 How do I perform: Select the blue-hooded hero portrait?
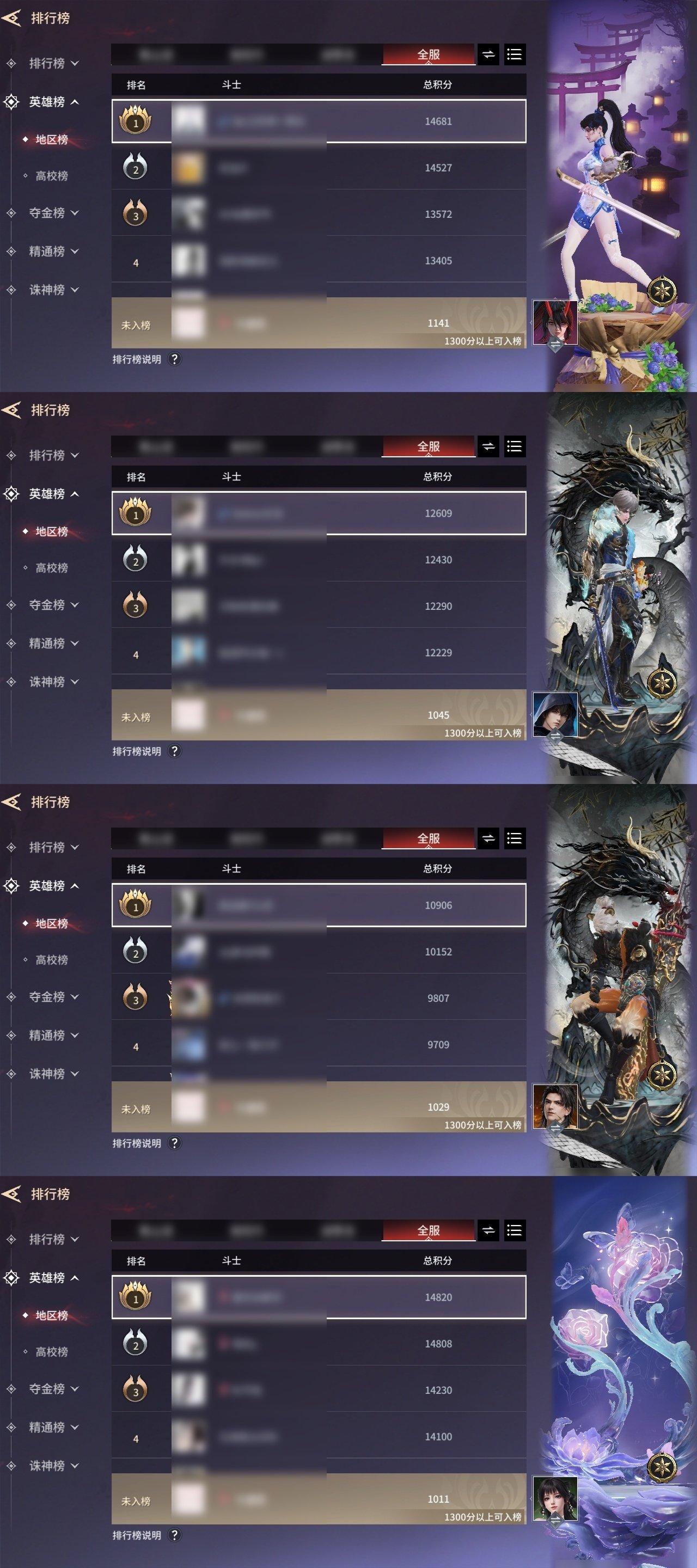(555, 713)
